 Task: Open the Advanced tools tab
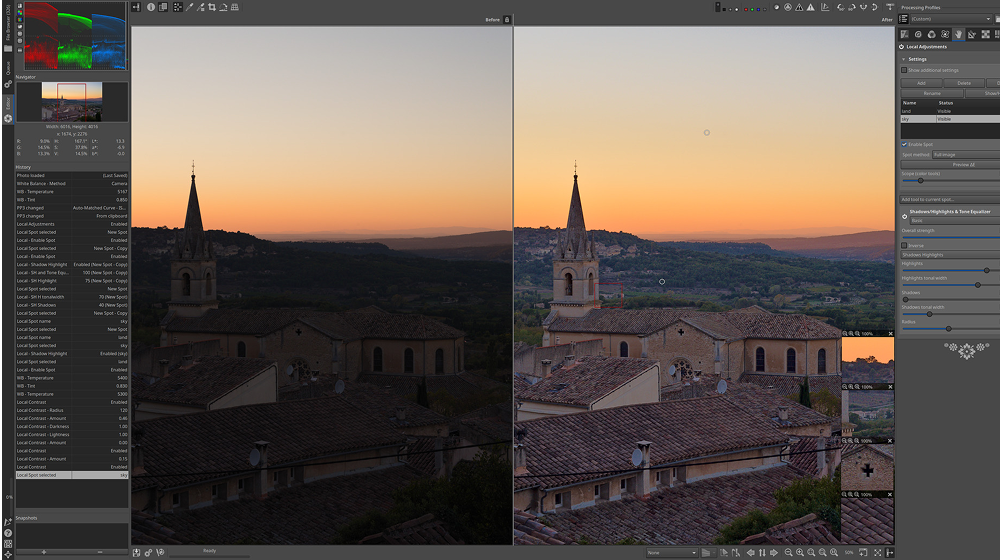(x=945, y=34)
